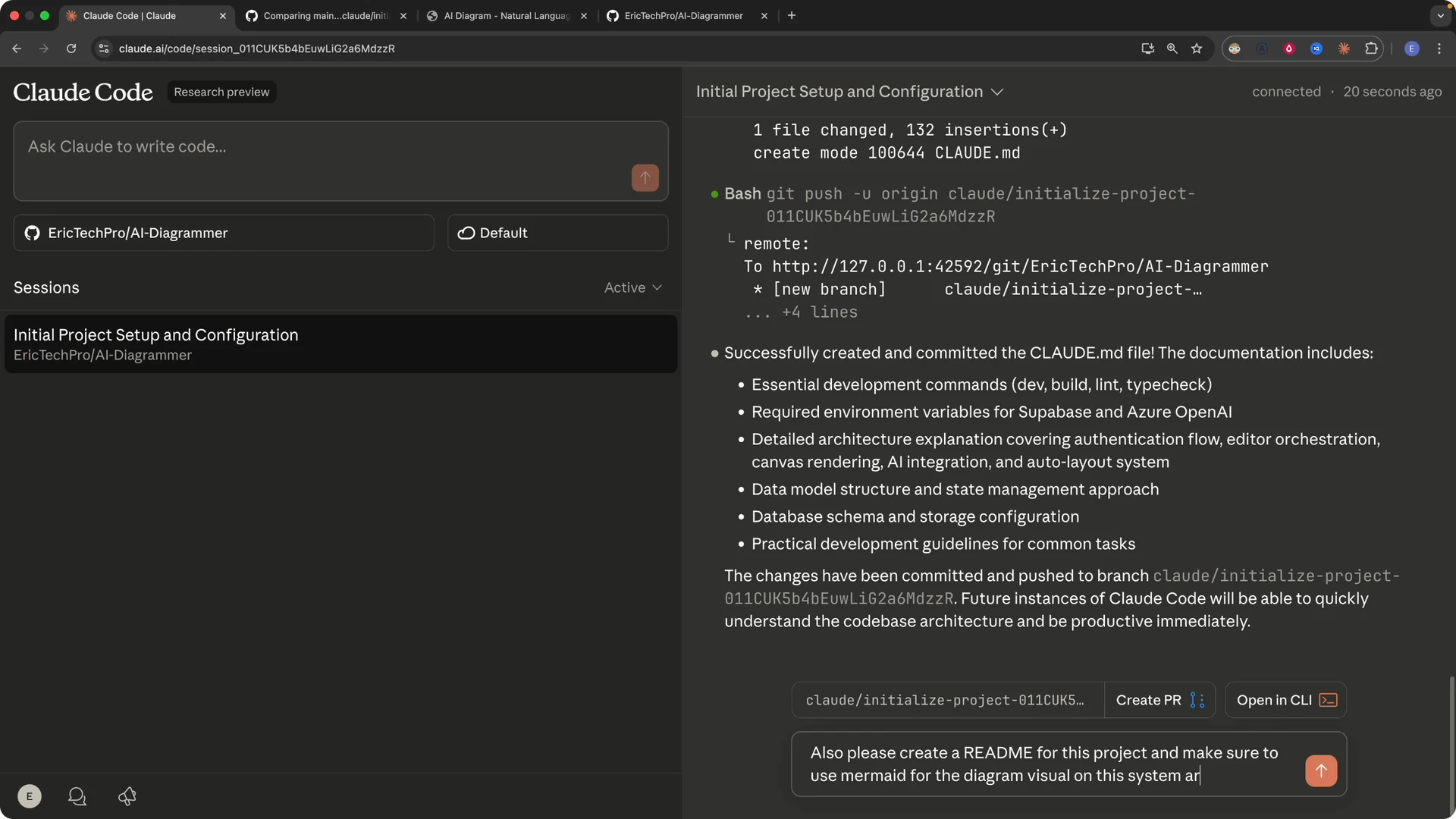
Task: Submit the Ask Claude prompt with arrow button
Action: tap(645, 177)
